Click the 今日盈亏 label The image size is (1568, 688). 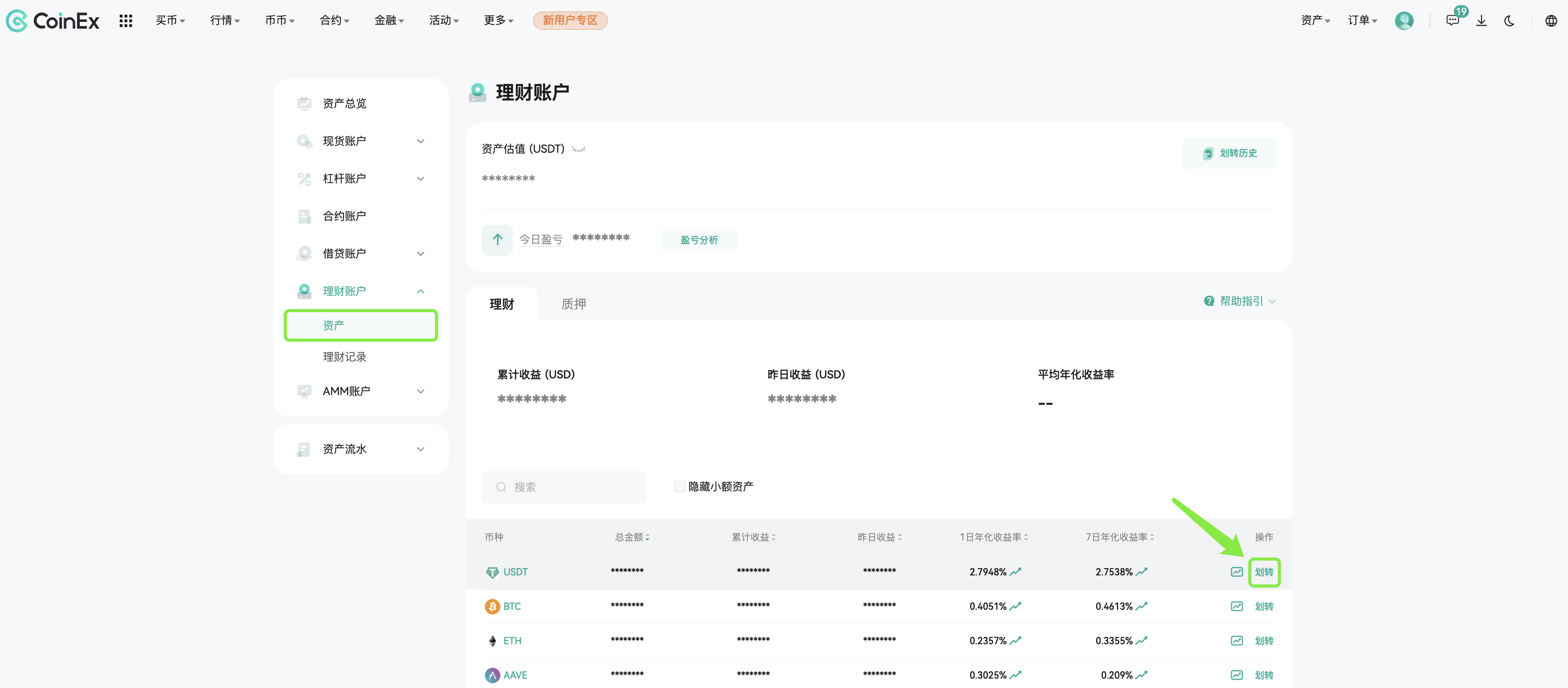[541, 240]
